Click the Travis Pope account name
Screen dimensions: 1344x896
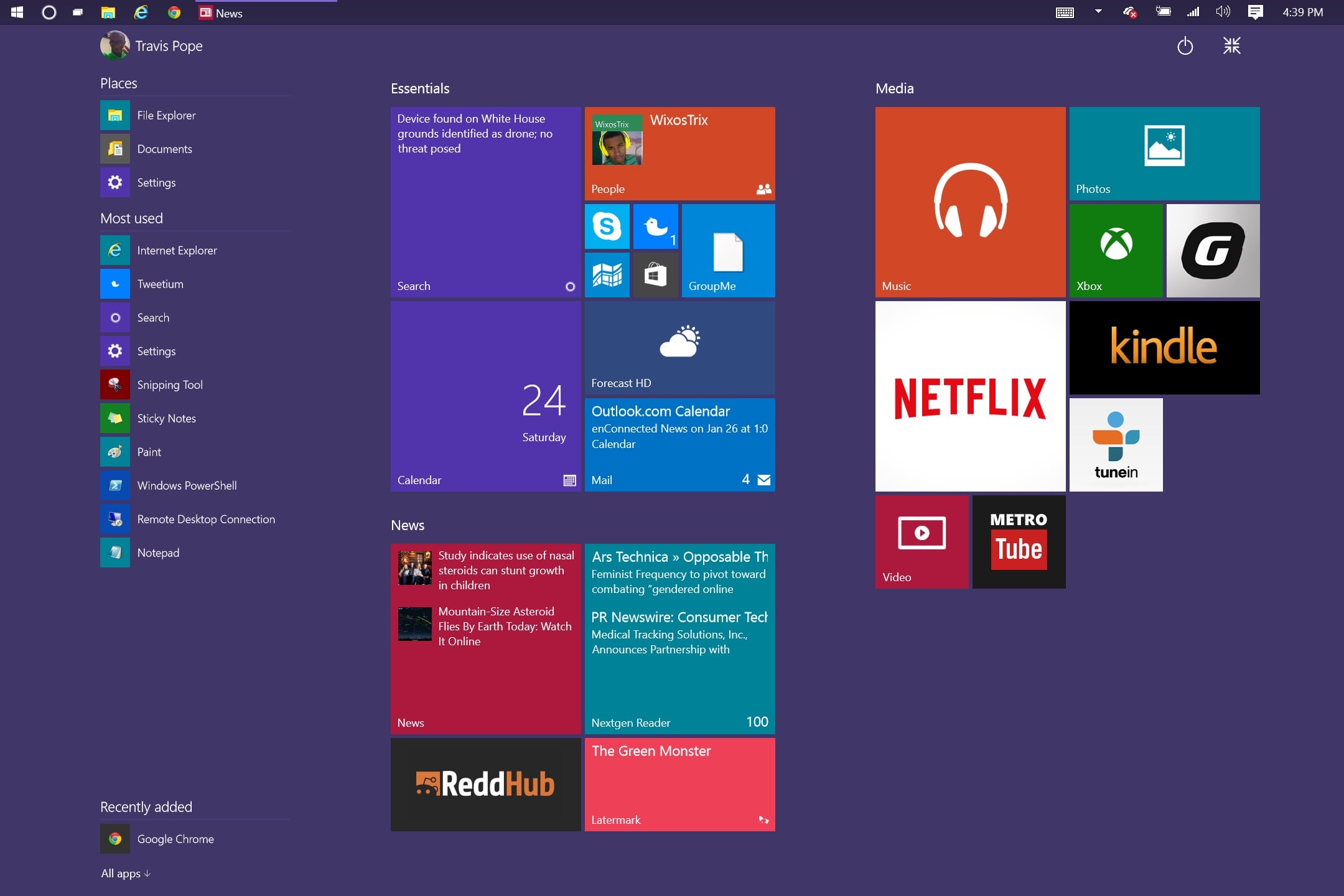[x=169, y=45]
